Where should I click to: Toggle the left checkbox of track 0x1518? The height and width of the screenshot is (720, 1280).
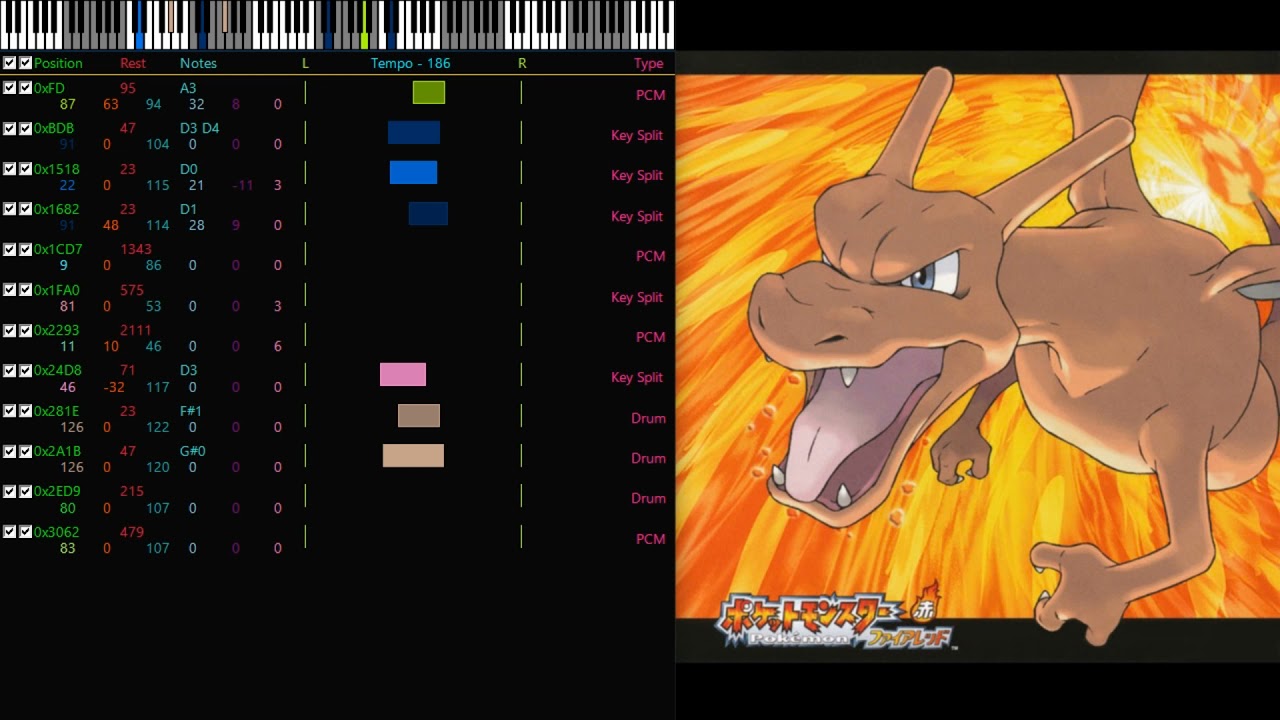pos(9,169)
